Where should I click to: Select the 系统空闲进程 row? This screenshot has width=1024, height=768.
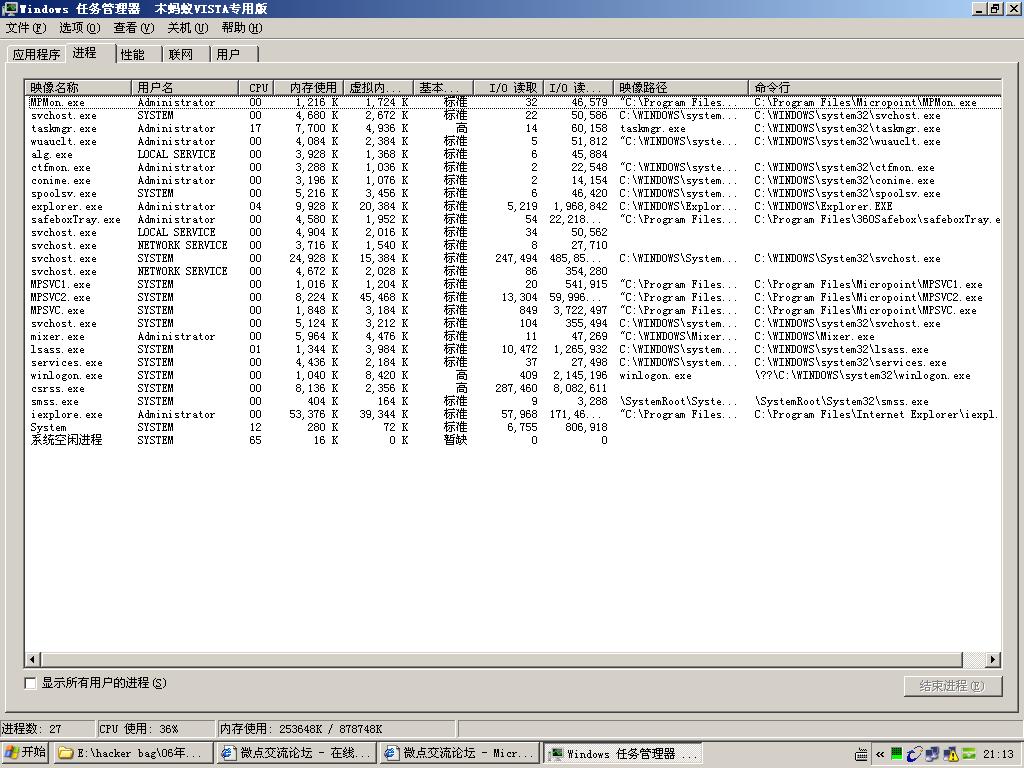click(513, 440)
